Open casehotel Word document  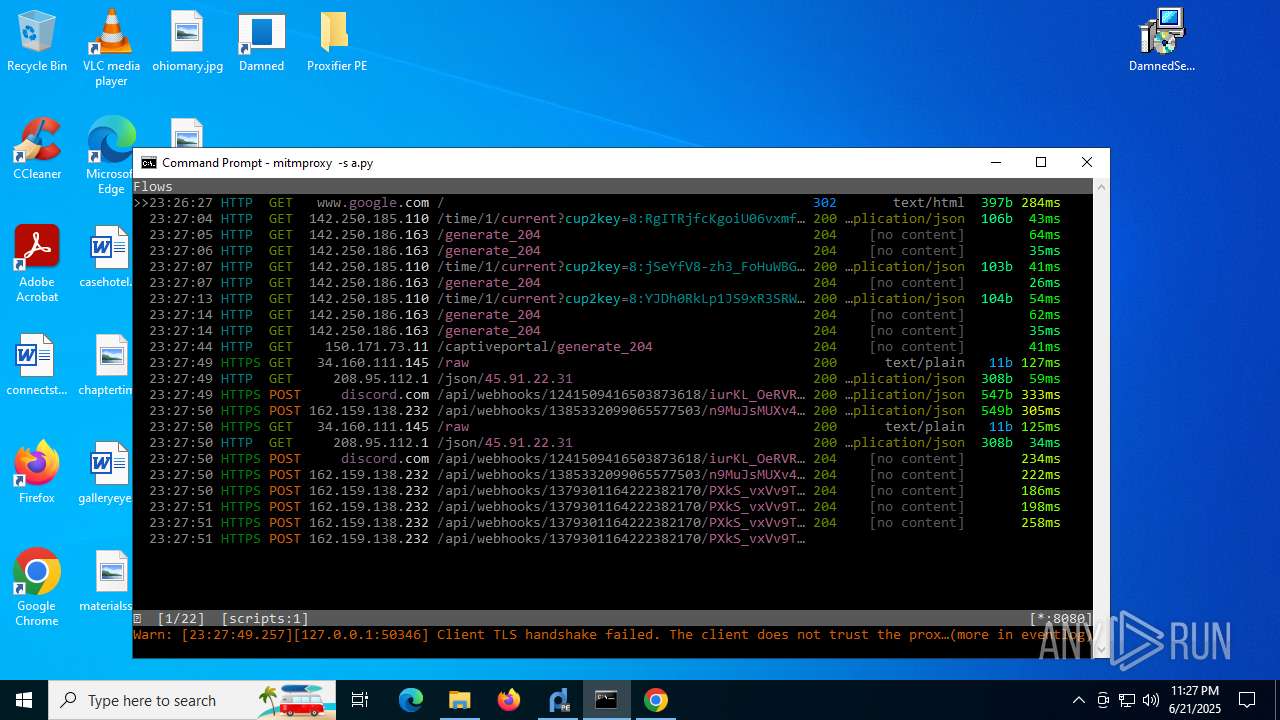pos(109,257)
